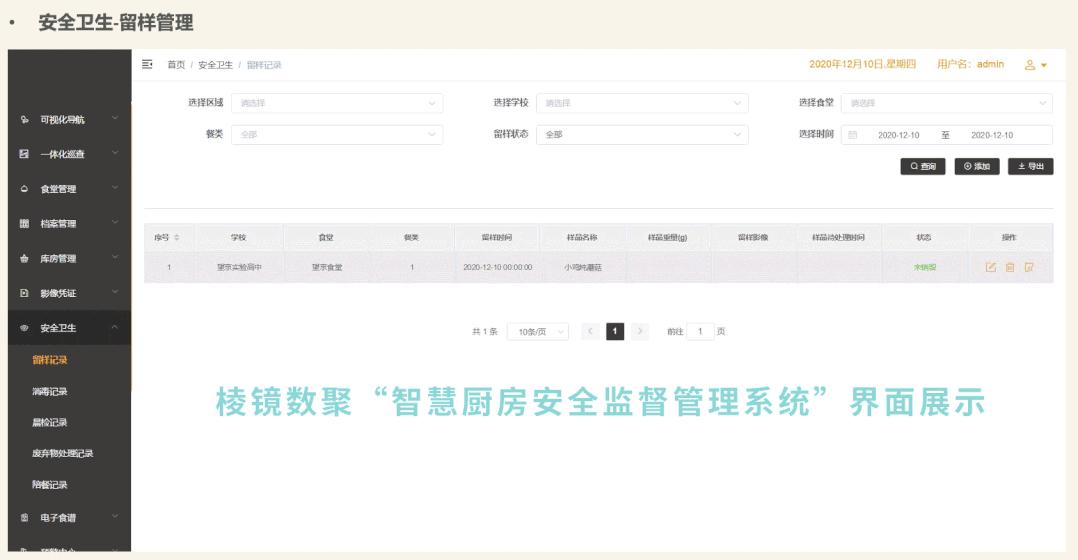Click the 留样影像 column header
Screen dimensions: 1078x560
tap(753, 237)
